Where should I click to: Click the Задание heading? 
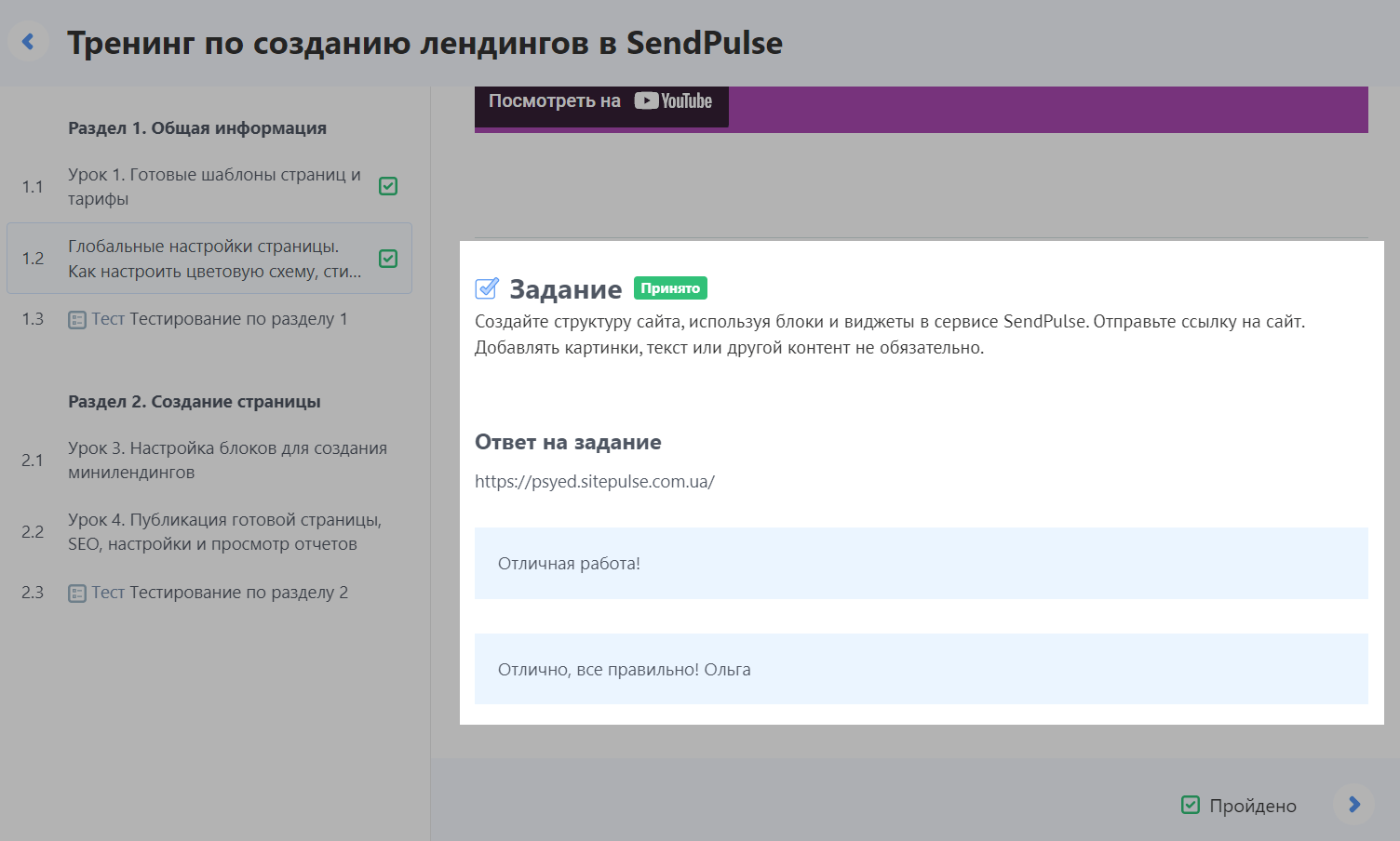565,289
